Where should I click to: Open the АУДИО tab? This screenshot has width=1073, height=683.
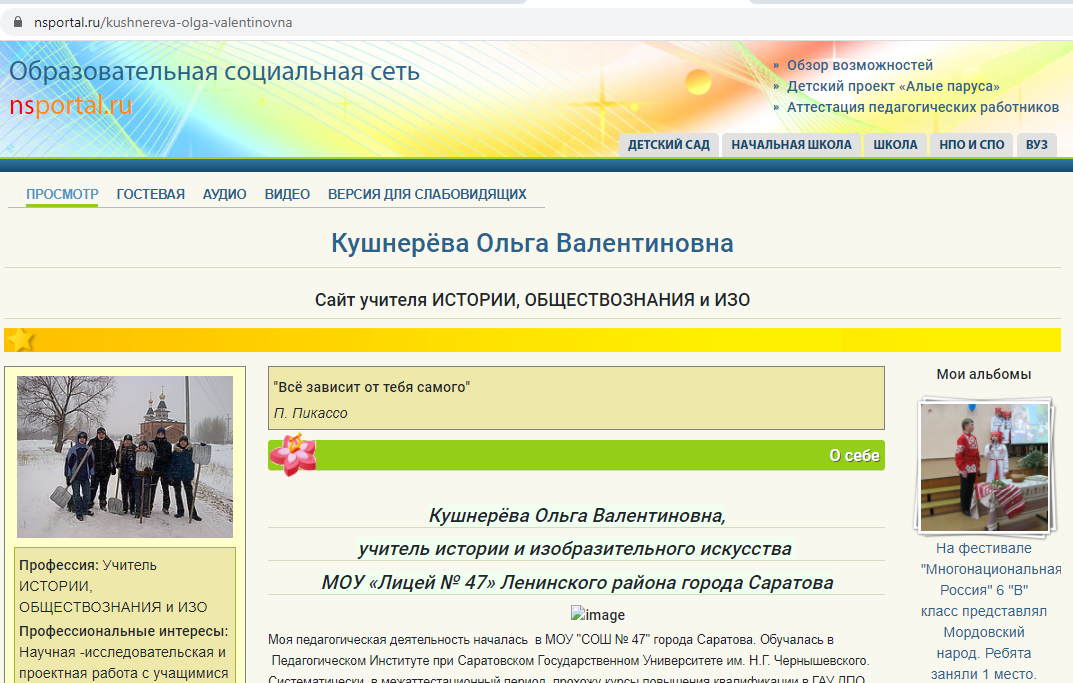tap(224, 194)
